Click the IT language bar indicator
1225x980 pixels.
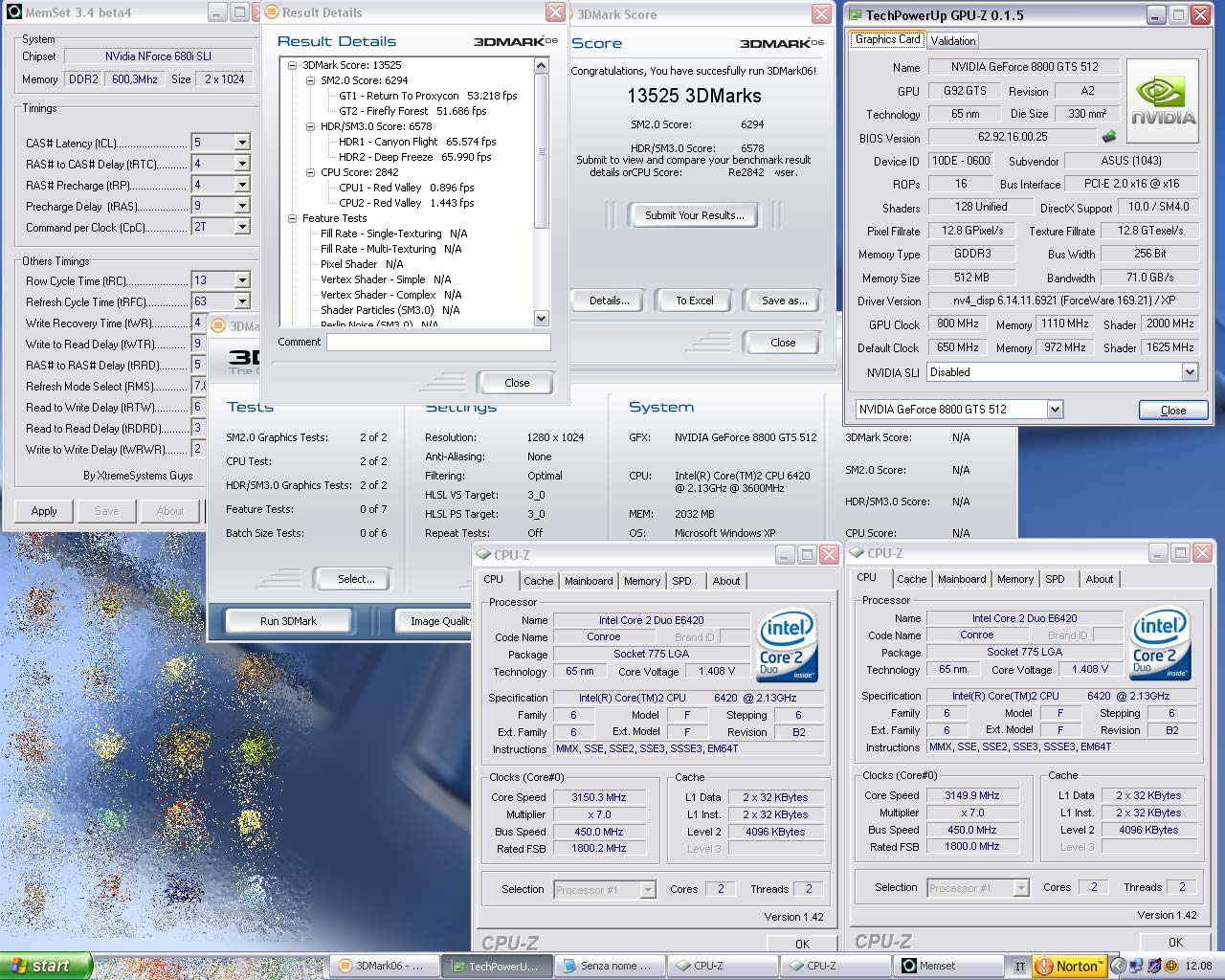[x=1019, y=967]
